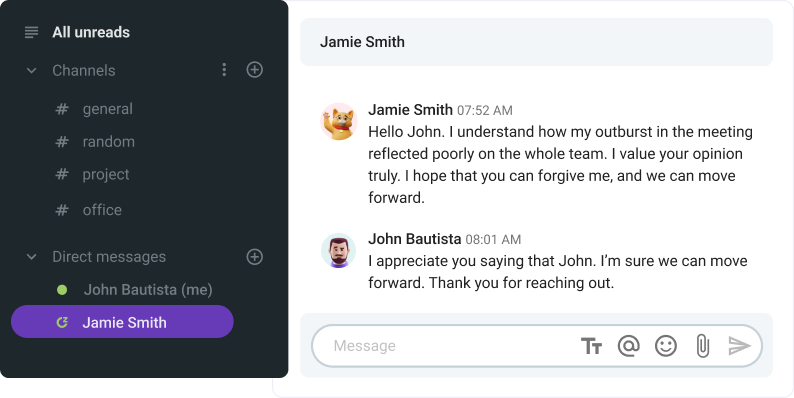Click the All unreads list icon
The height and width of the screenshot is (398, 794).
pyautogui.click(x=31, y=32)
